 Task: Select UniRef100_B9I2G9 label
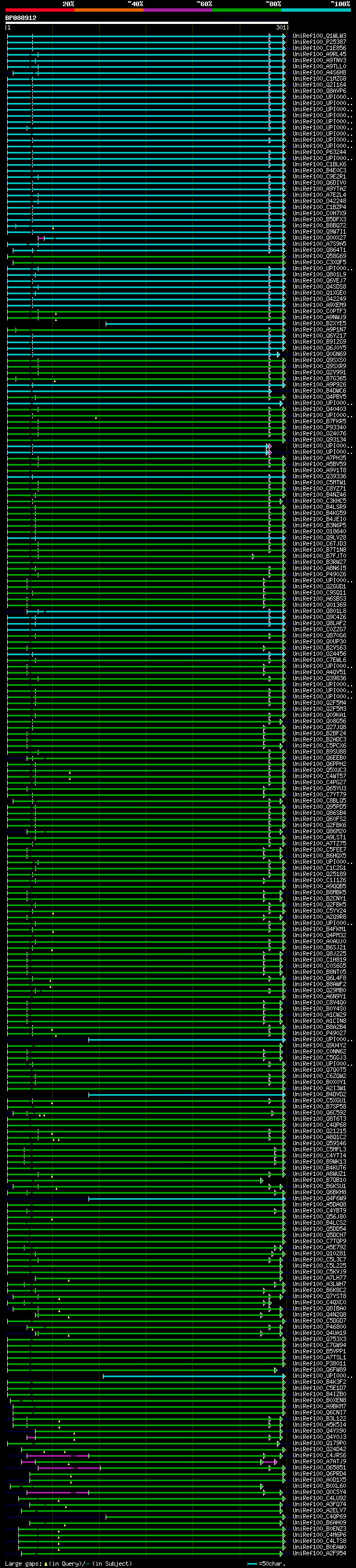click(319, 342)
